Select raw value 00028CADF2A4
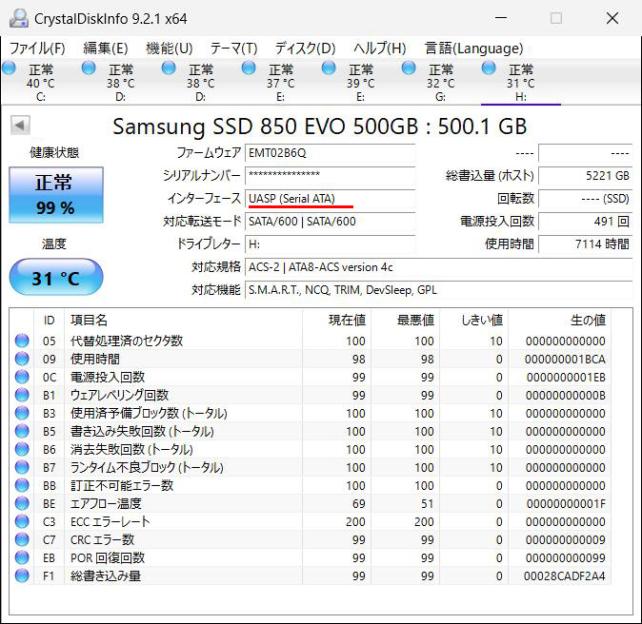This screenshot has width=642, height=624. 564,576
